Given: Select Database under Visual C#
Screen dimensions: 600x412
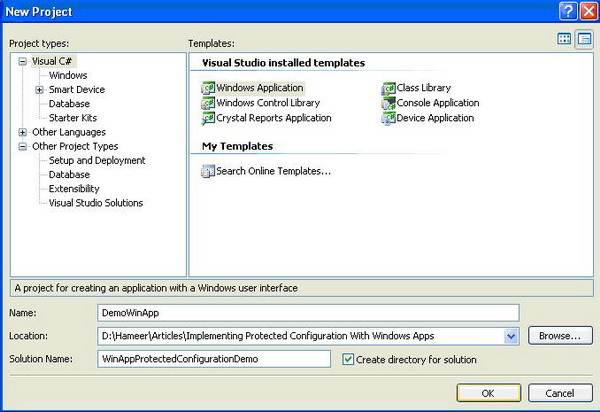Looking at the screenshot, I should pyautogui.click(x=69, y=104).
